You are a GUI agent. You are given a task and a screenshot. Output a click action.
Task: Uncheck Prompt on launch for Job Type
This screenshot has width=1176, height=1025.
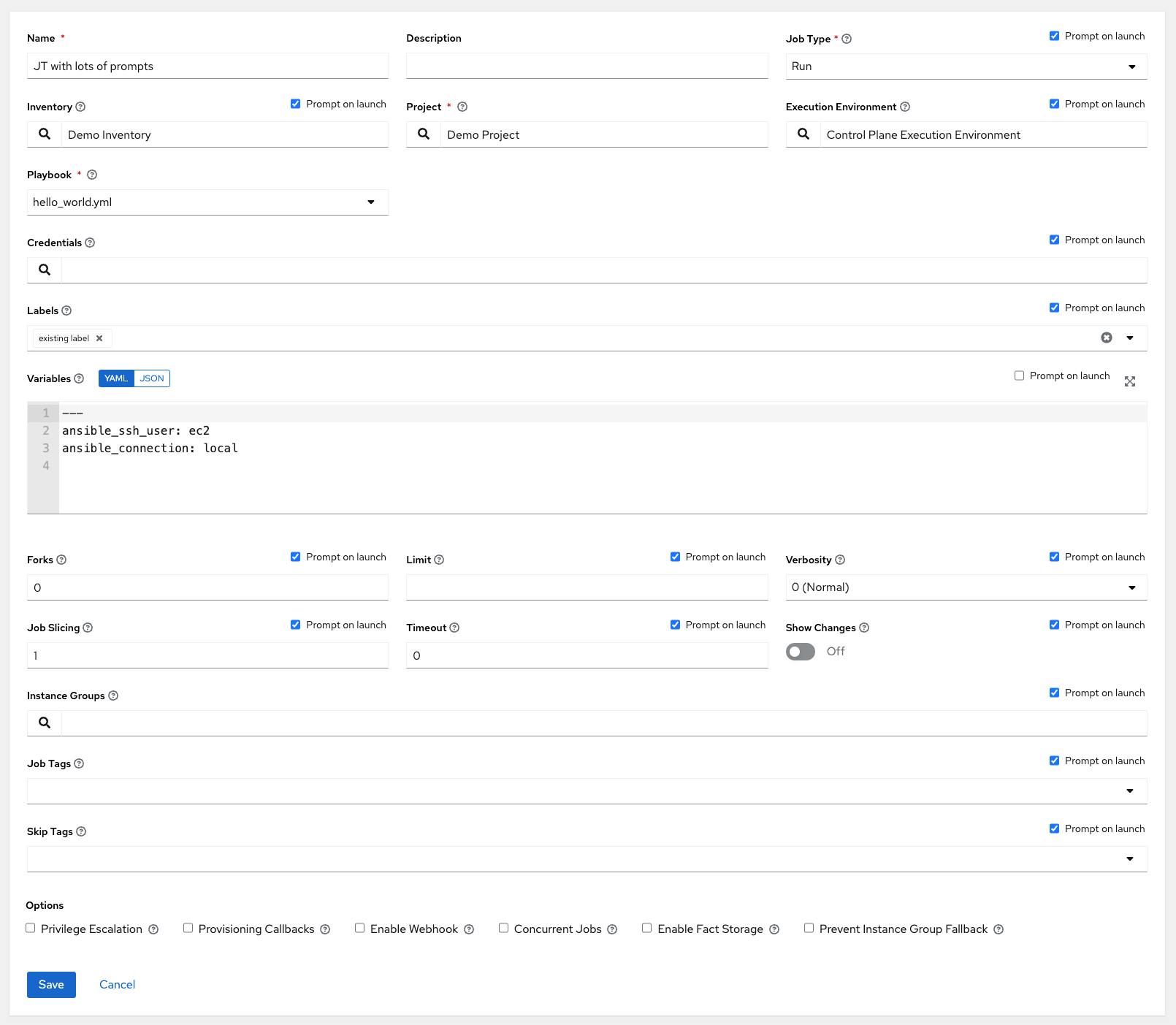pos(1055,35)
